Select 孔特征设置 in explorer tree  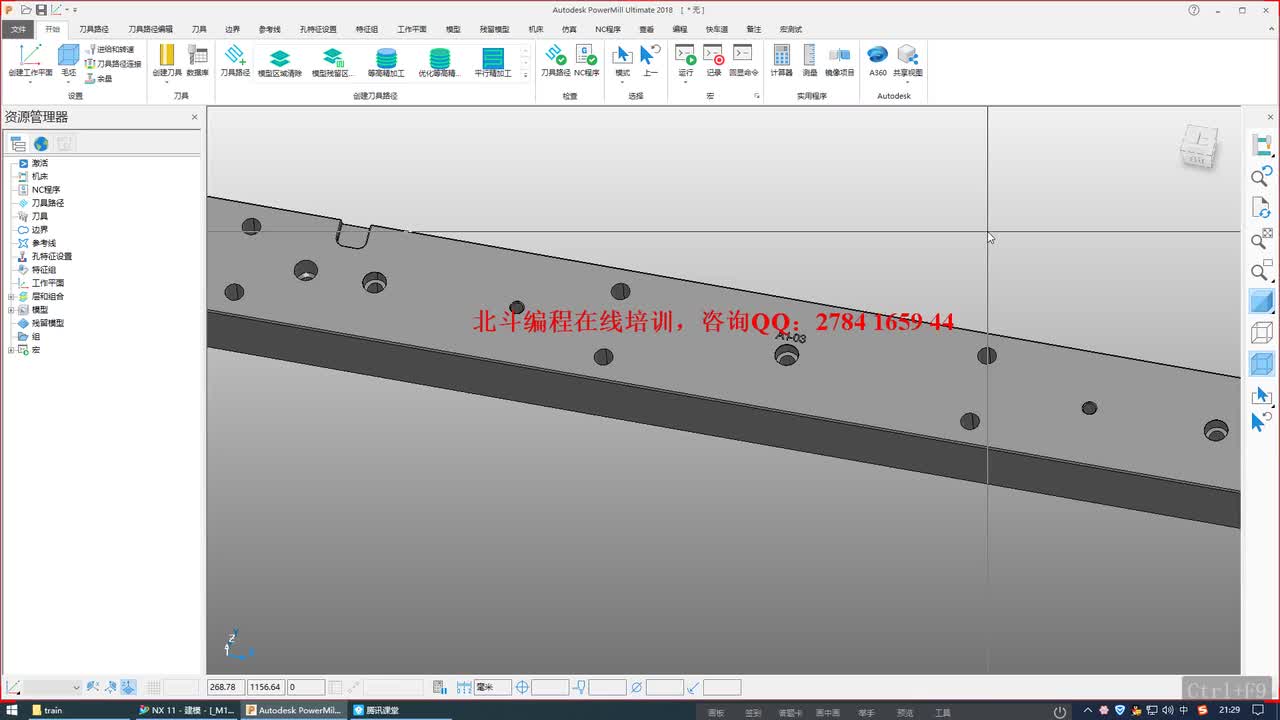click(x=51, y=256)
